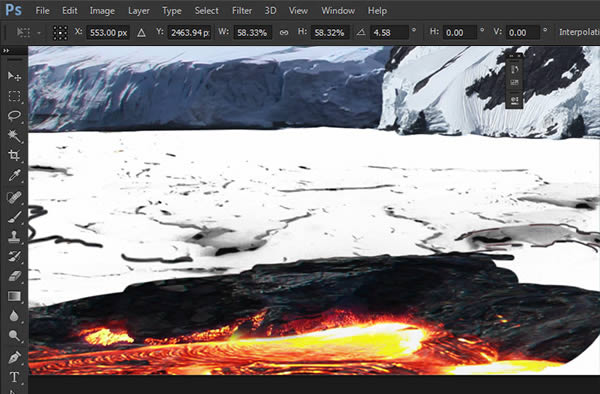Select the Eraser tool

(14, 276)
